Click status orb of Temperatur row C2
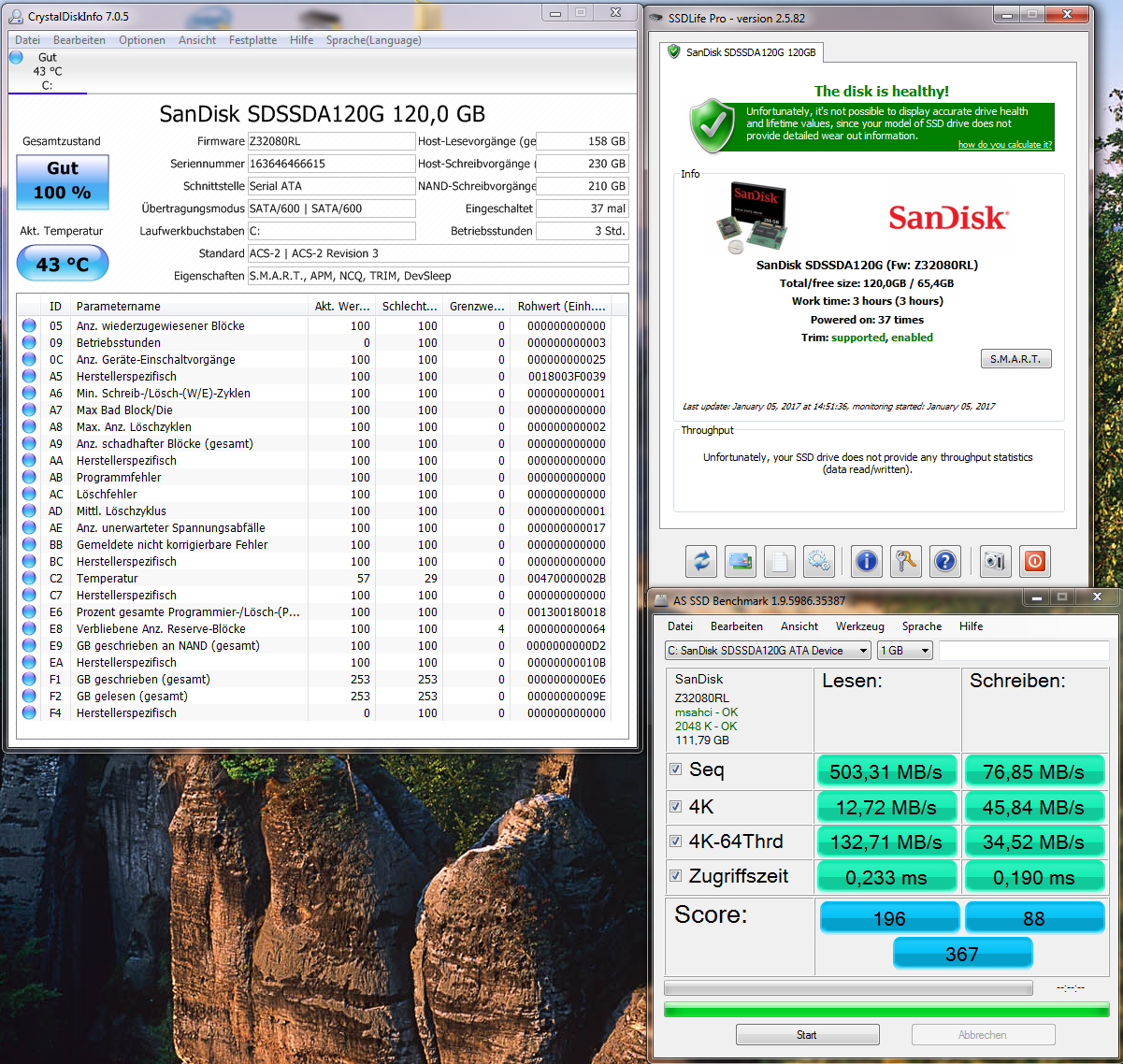Screen dimensions: 1123x1064 click(29, 578)
